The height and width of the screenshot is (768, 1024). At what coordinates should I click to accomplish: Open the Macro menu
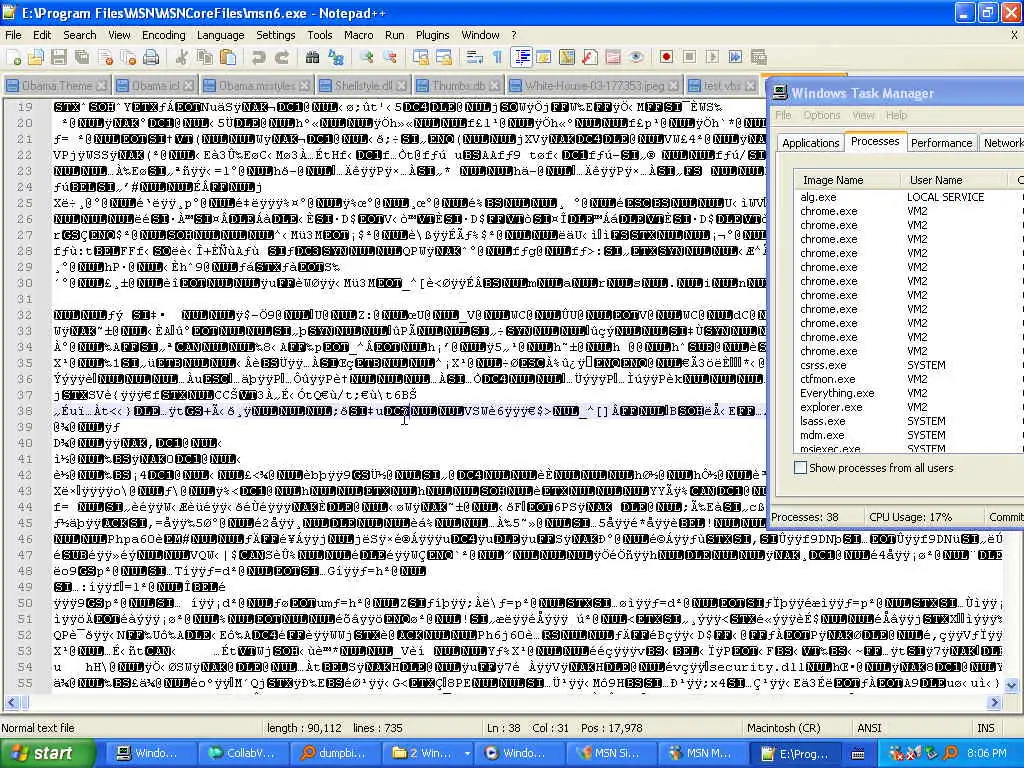tap(359, 35)
